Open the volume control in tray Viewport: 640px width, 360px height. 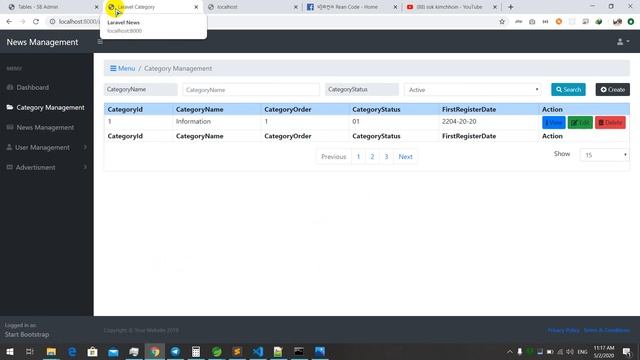[570, 351]
